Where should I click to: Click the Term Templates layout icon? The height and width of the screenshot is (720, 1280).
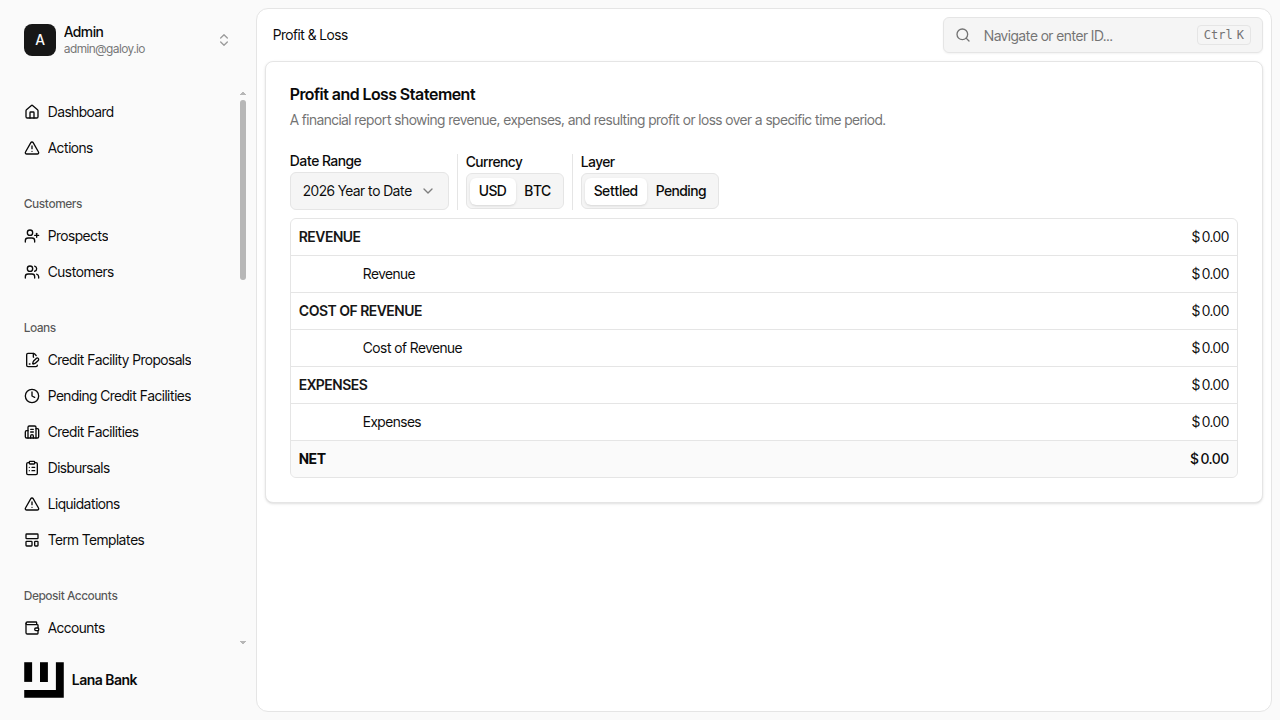click(x=32, y=540)
